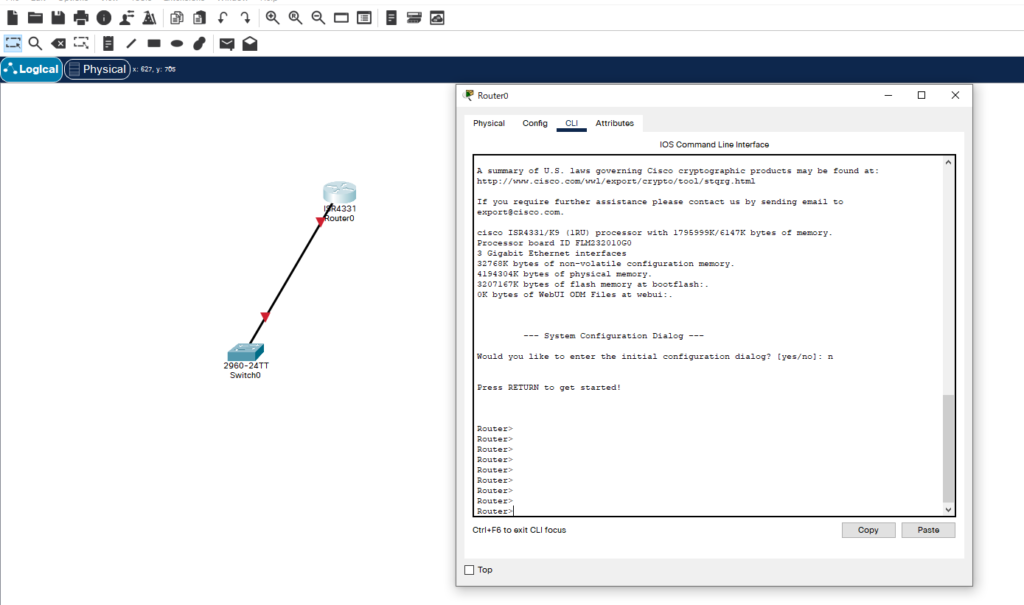Close the Router0 window
Image resolution: width=1024 pixels, height=605 pixels.
[955, 95]
